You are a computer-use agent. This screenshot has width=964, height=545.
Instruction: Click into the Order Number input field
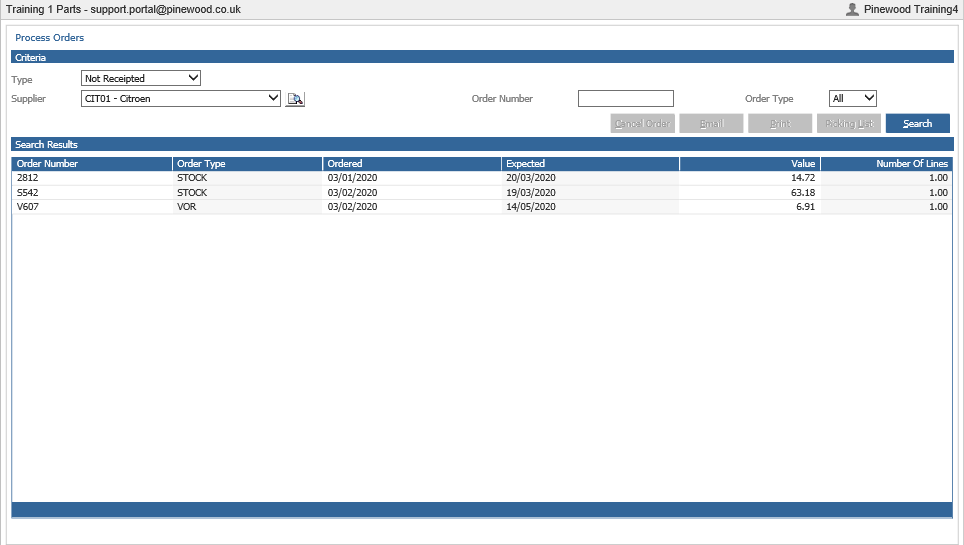pos(626,98)
